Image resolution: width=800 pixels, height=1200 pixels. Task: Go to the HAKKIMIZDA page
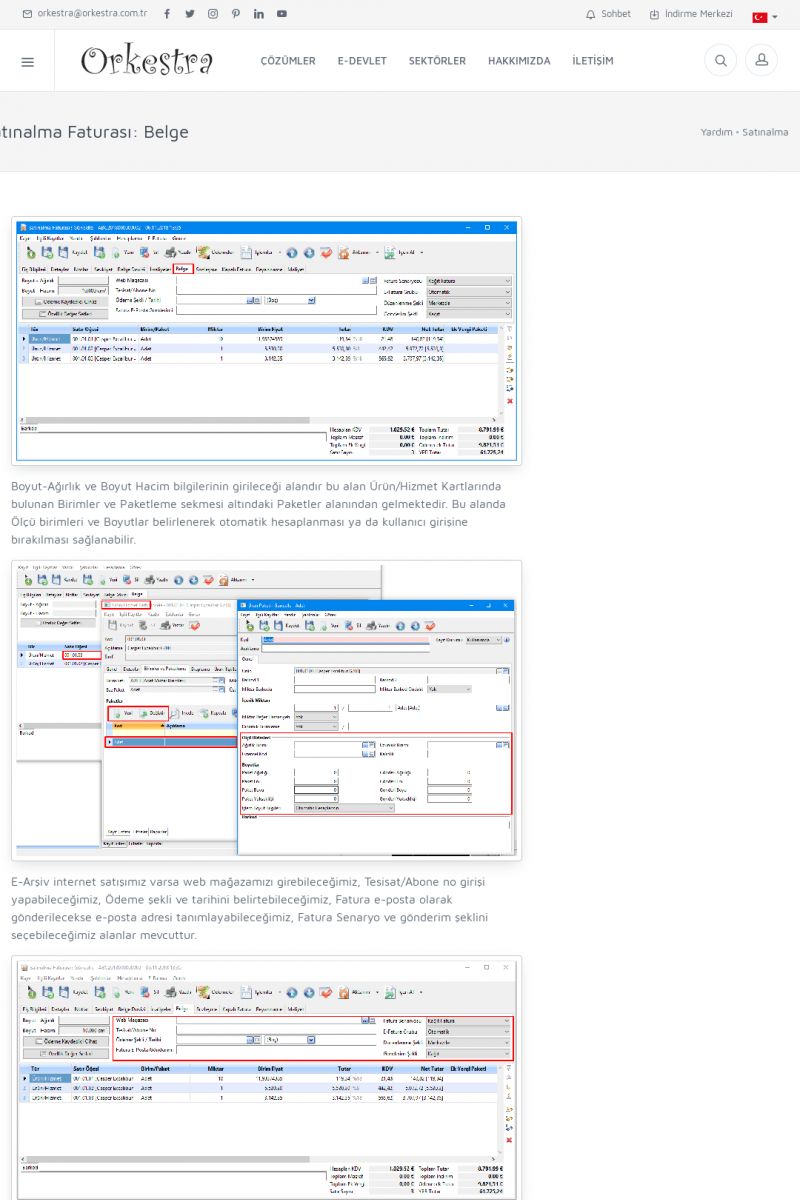(x=519, y=61)
